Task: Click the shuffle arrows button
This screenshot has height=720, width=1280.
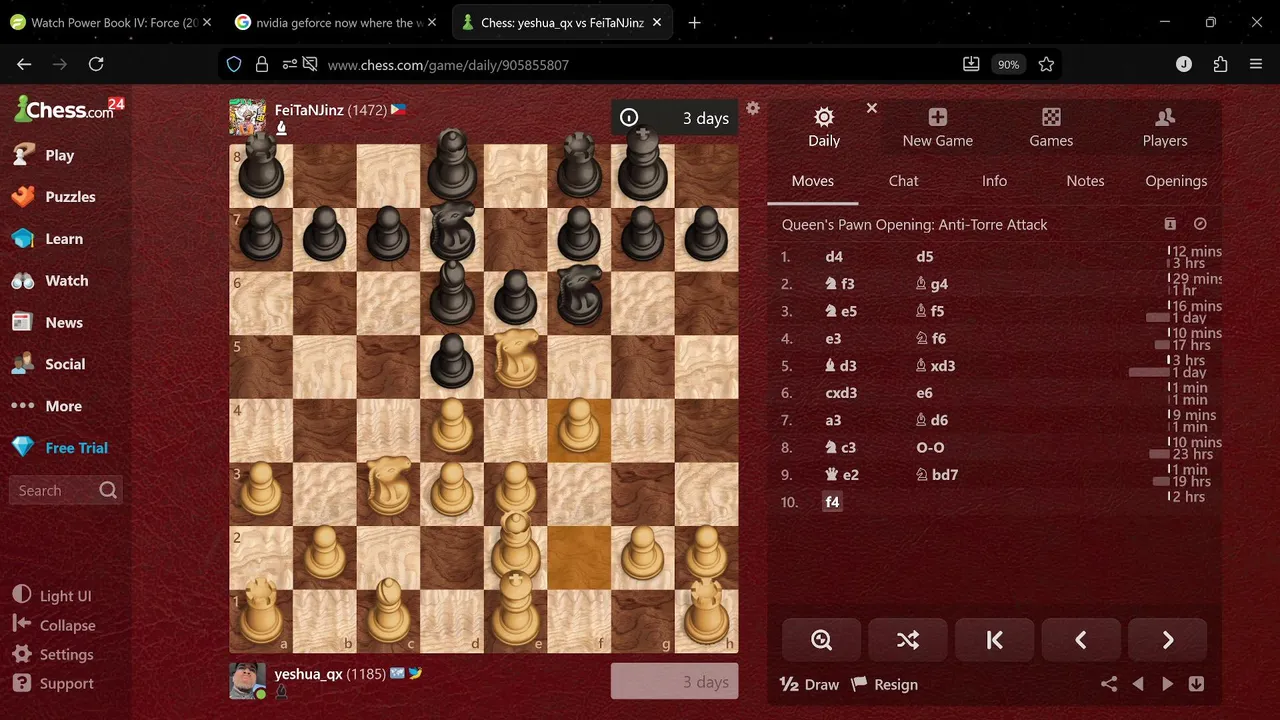Action: [x=908, y=640]
